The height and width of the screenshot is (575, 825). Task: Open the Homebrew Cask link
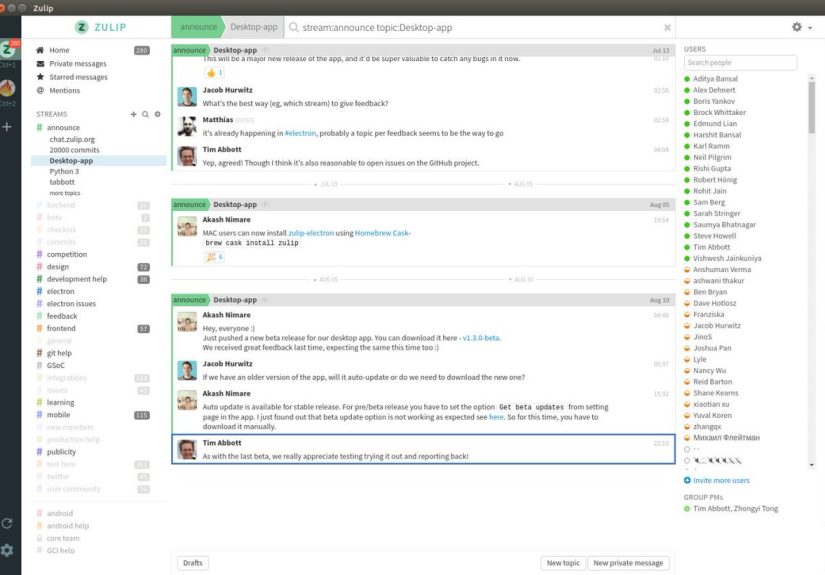pos(383,233)
